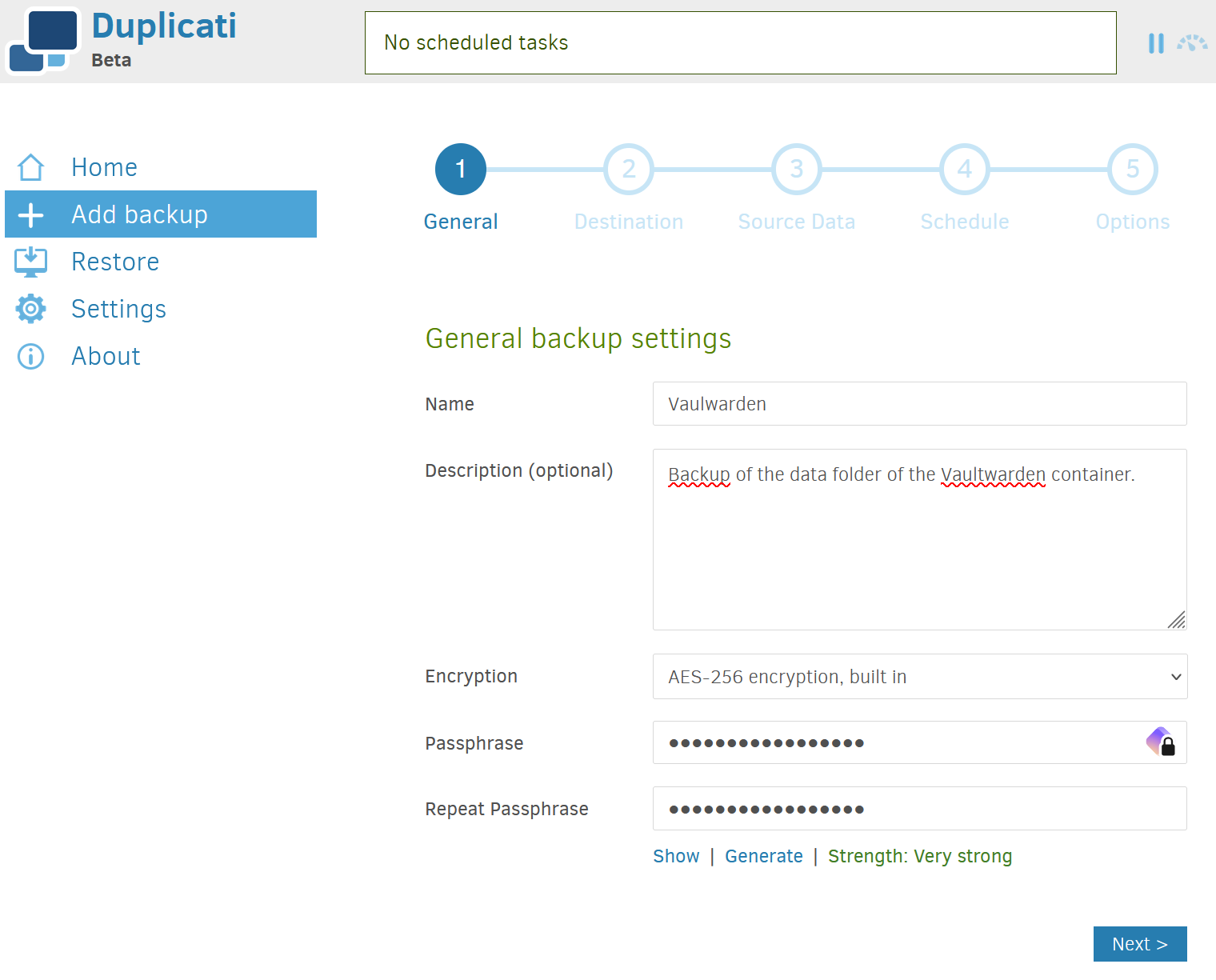
Task: Go to step 5 Options circle
Action: click(x=1133, y=169)
